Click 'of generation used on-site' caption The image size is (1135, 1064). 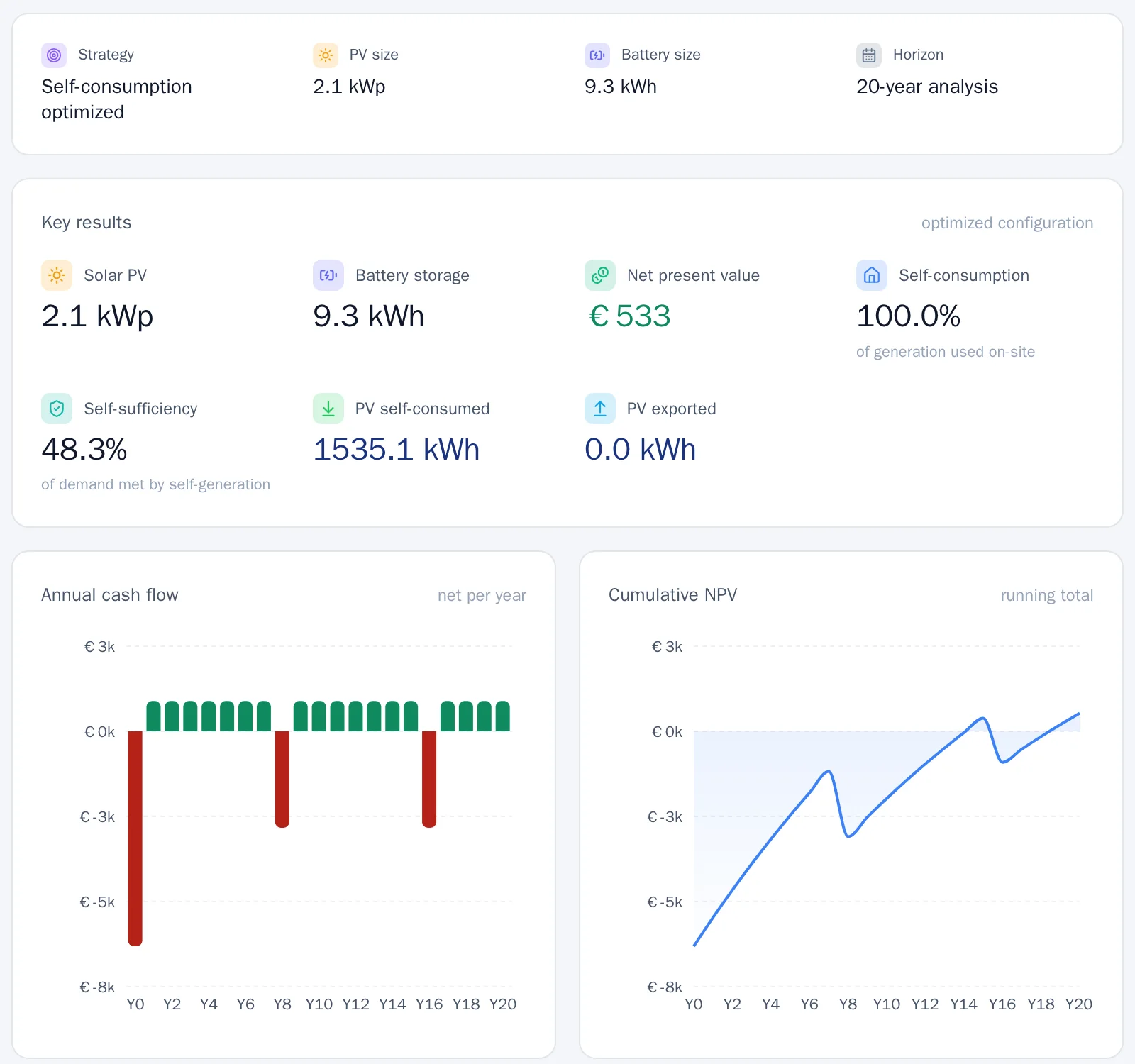(946, 352)
